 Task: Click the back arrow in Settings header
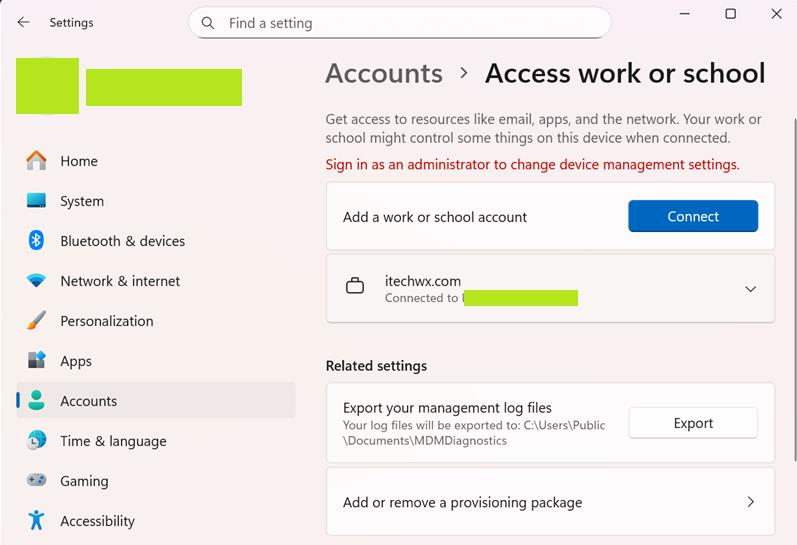[23, 22]
